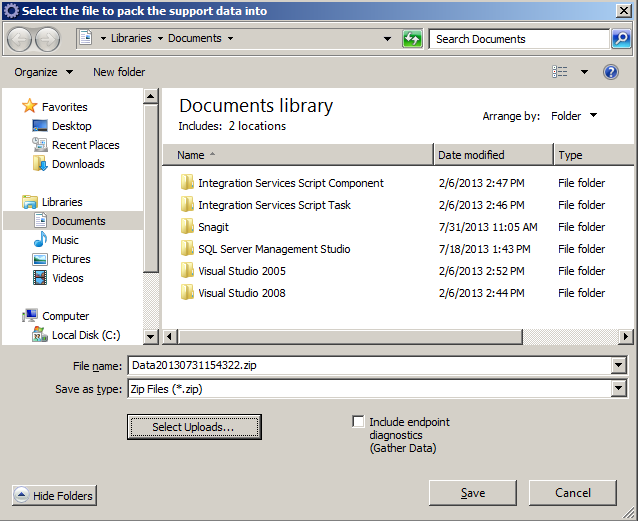Click the Cancel button
638x521 pixels.
(x=572, y=493)
